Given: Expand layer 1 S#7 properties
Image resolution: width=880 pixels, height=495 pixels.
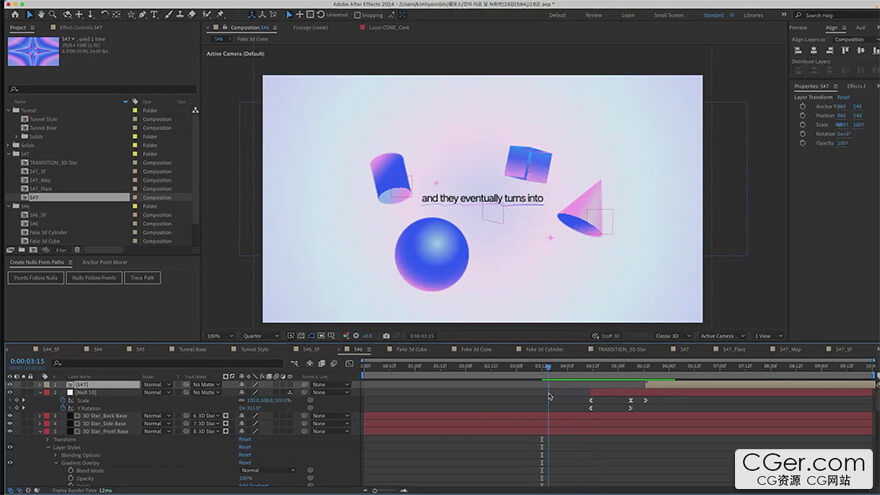Looking at the screenshot, I should 39,384.
